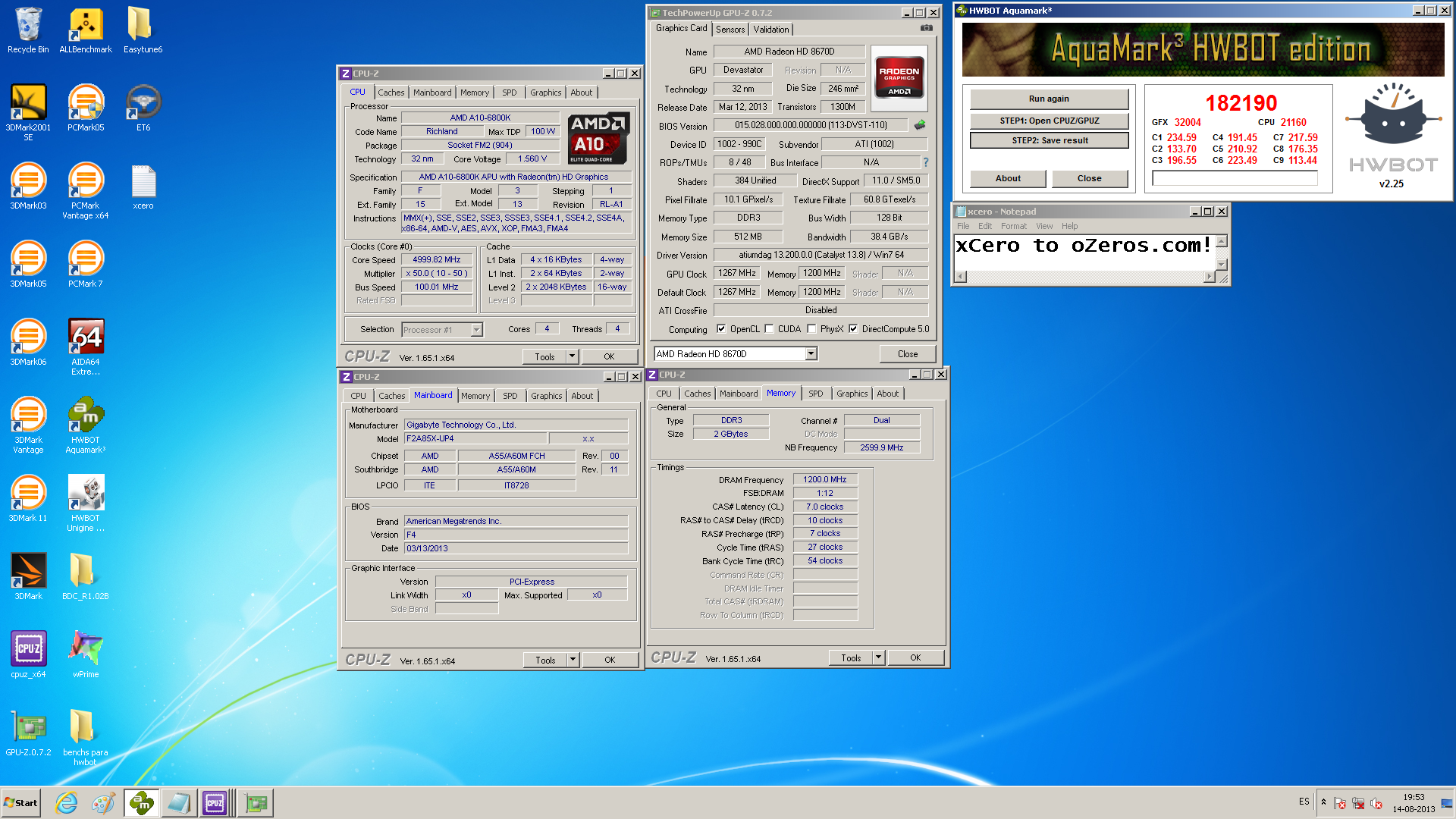Open the ALLBenchmark desktop shortcut
1456x819 pixels.
point(86,30)
